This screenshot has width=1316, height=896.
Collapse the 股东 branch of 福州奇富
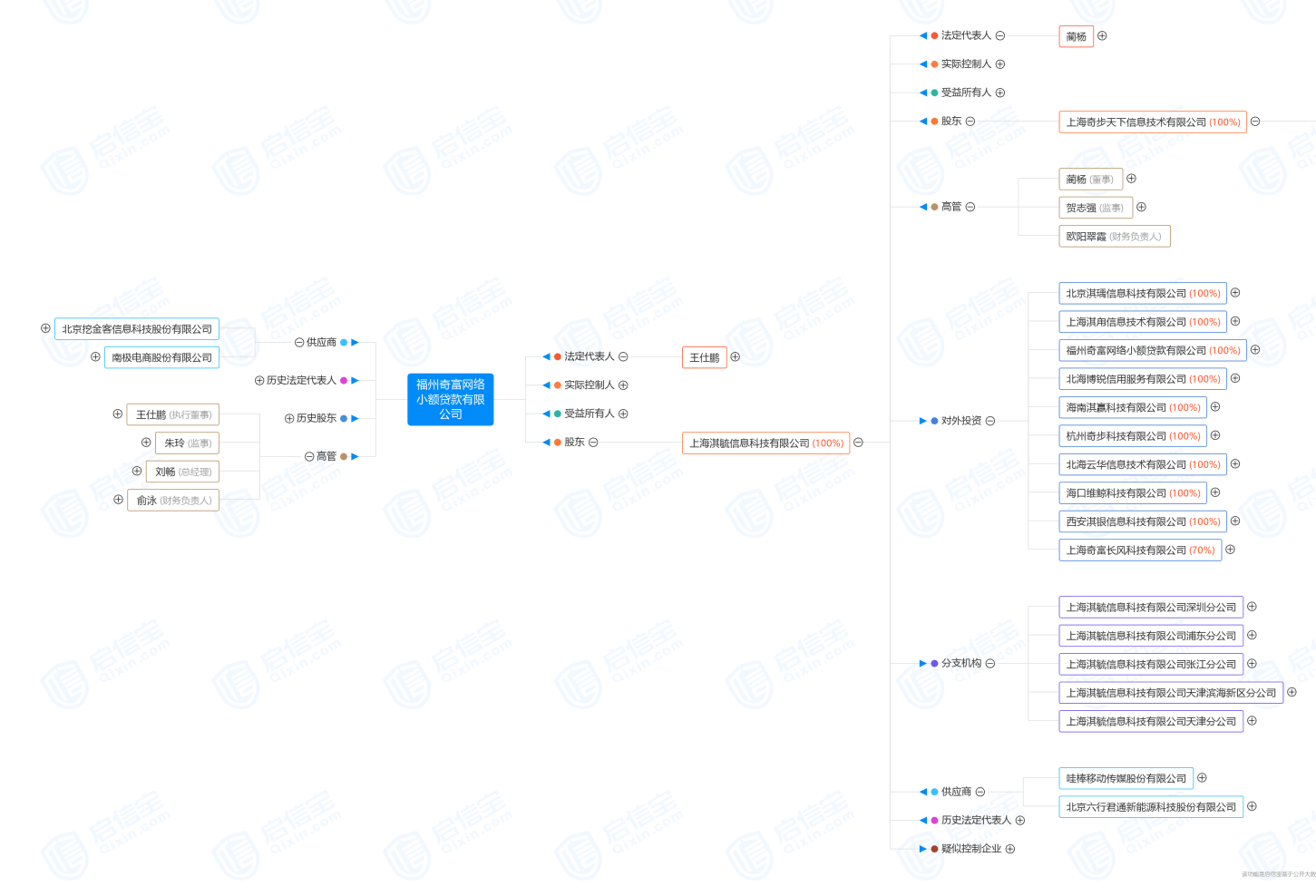(x=593, y=442)
